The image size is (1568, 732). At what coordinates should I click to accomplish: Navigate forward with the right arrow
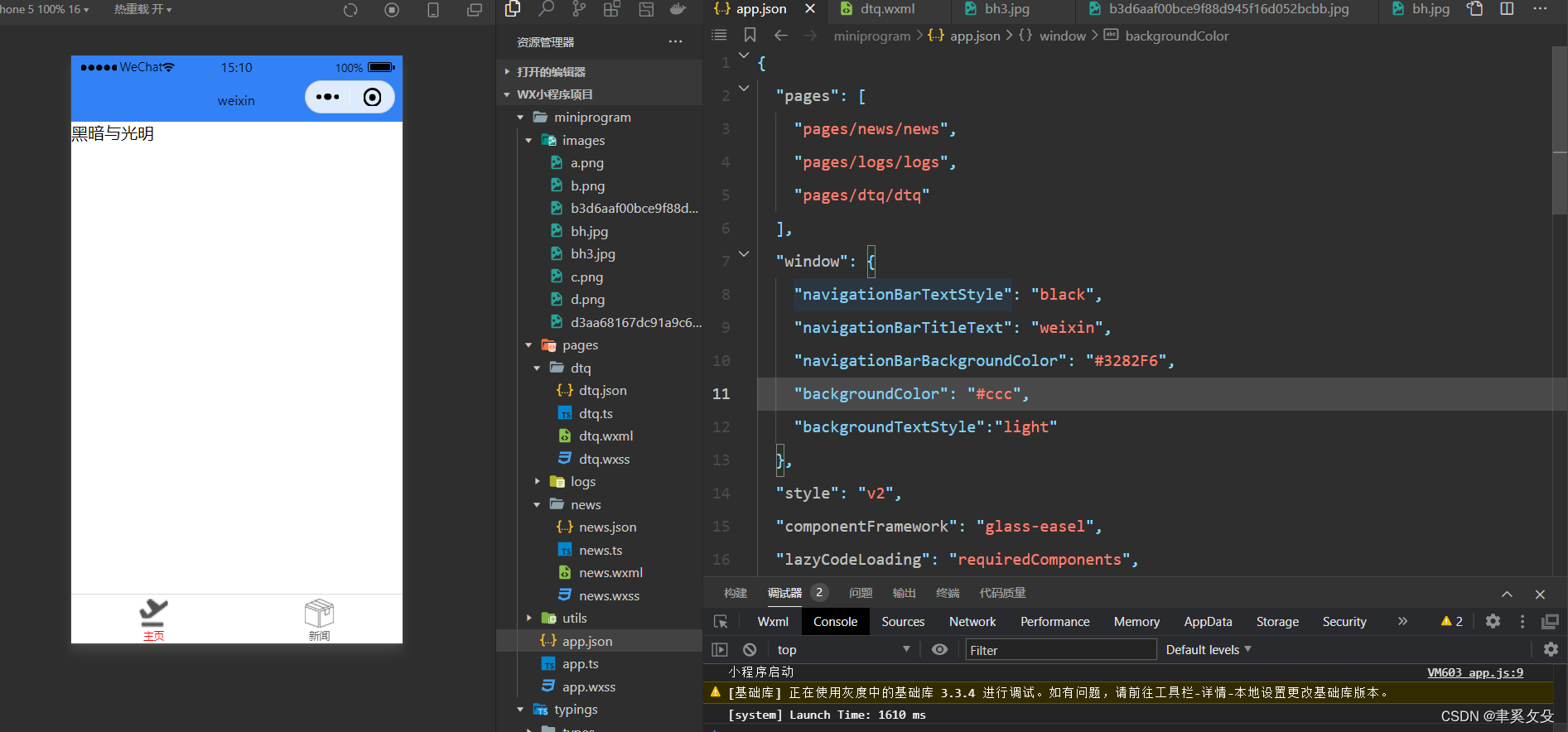tap(810, 35)
